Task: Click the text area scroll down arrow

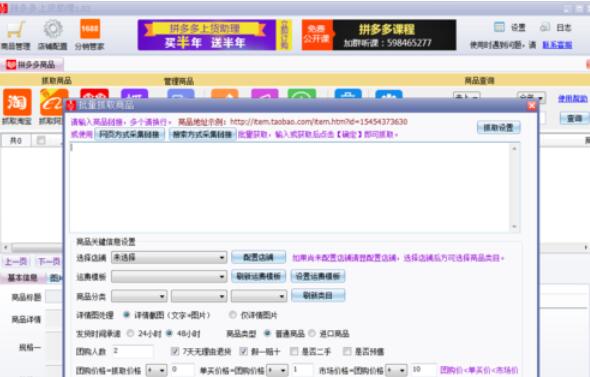Action: tap(514, 227)
